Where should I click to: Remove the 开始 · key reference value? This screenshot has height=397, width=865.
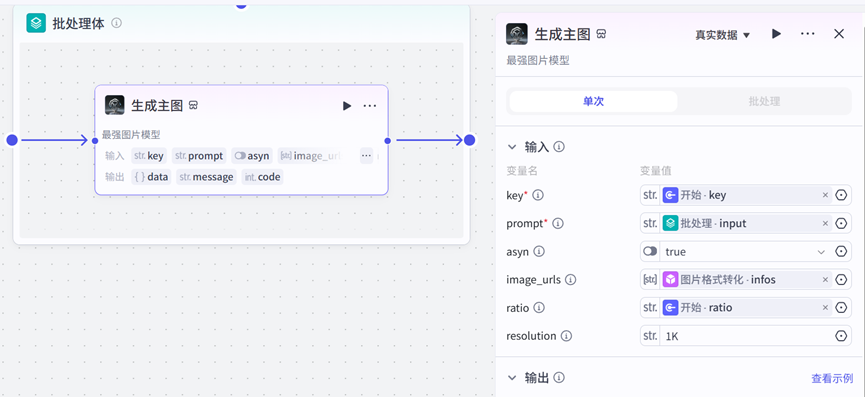pyautogui.click(x=825, y=195)
